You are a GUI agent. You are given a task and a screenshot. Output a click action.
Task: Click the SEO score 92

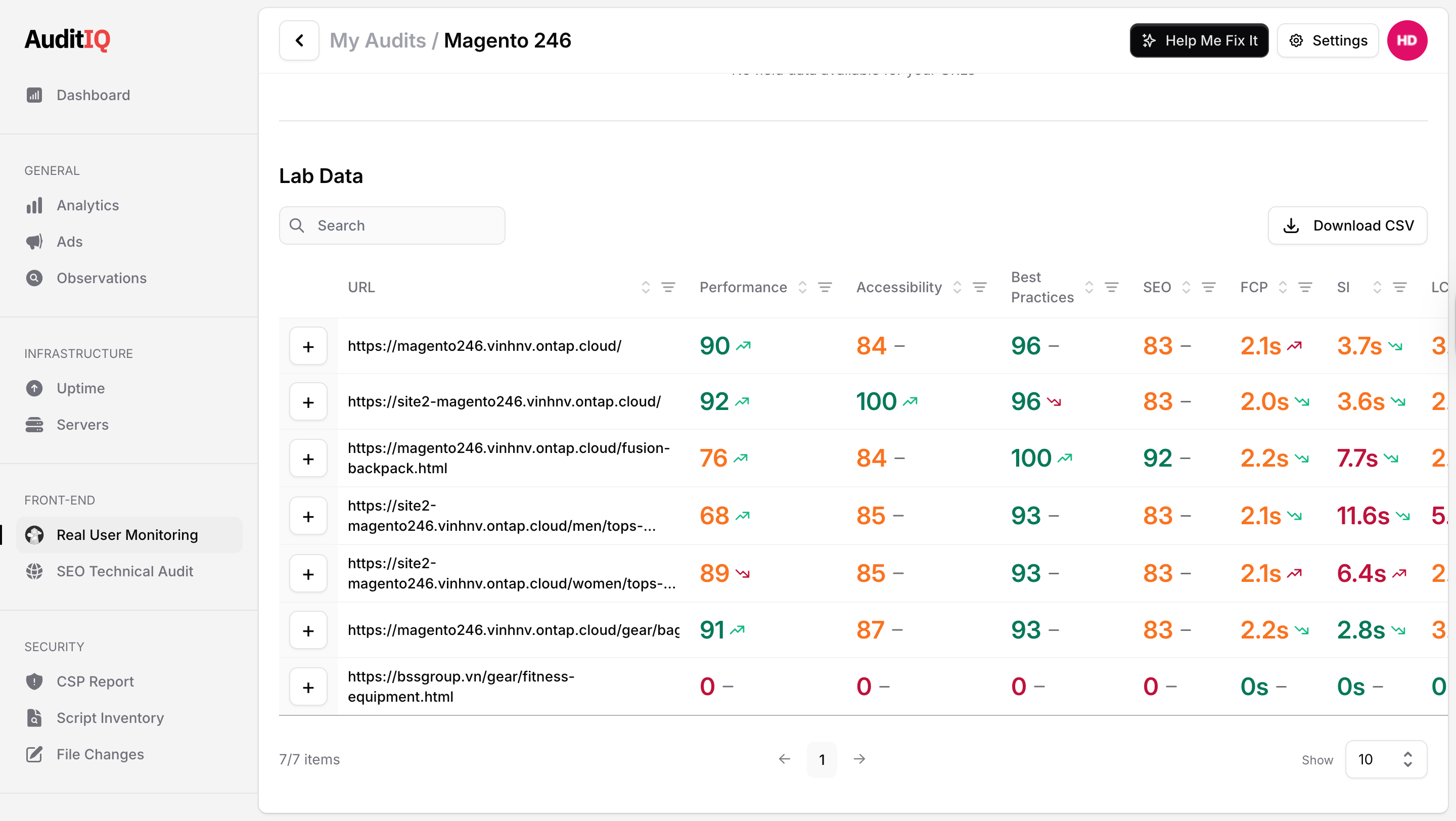click(1158, 458)
